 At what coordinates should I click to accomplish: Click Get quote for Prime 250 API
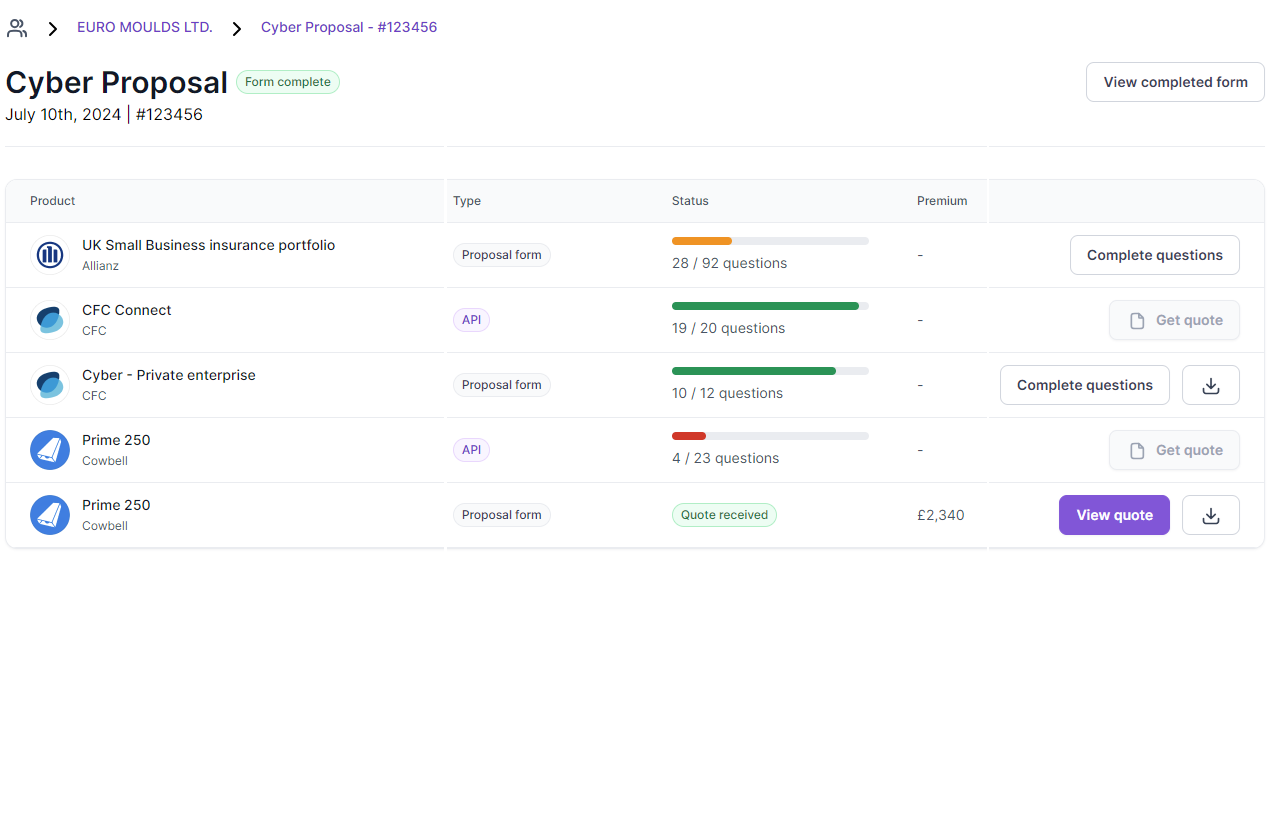1174,450
